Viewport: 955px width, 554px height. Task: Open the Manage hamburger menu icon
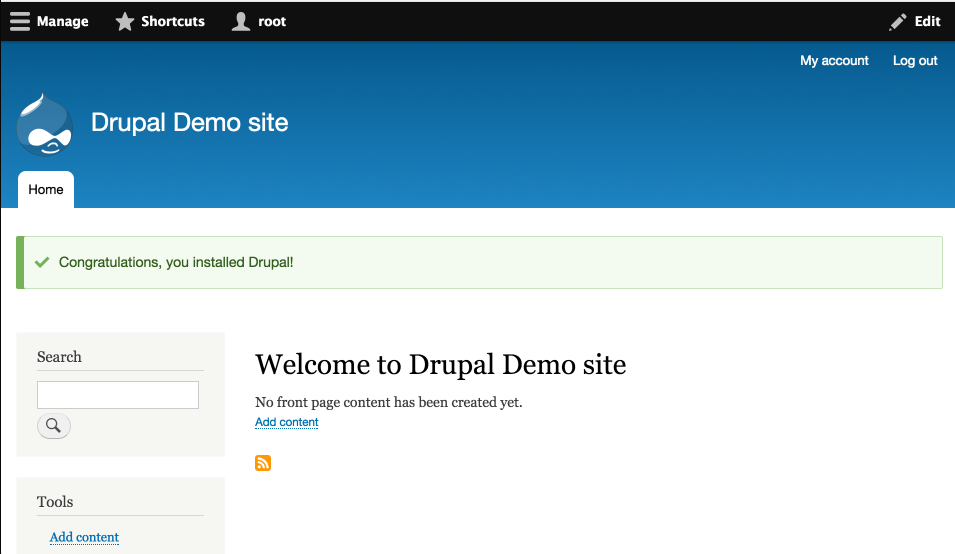click(x=19, y=21)
